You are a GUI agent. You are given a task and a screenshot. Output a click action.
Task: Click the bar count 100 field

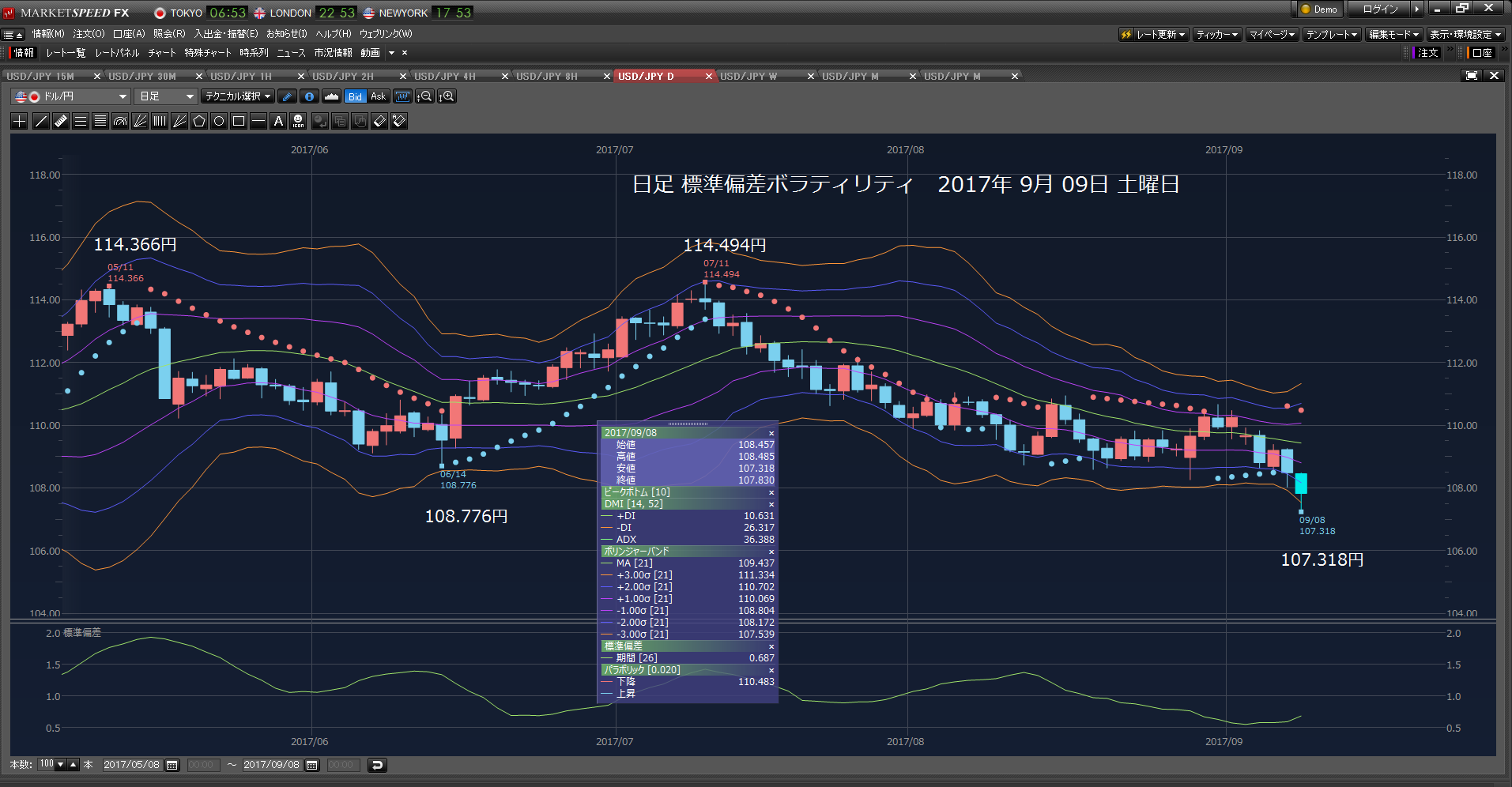(x=47, y=764)
